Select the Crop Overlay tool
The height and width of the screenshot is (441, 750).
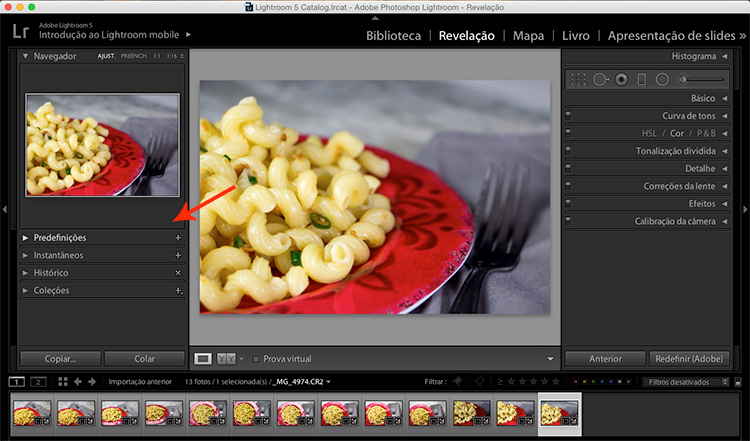[577, 79]
